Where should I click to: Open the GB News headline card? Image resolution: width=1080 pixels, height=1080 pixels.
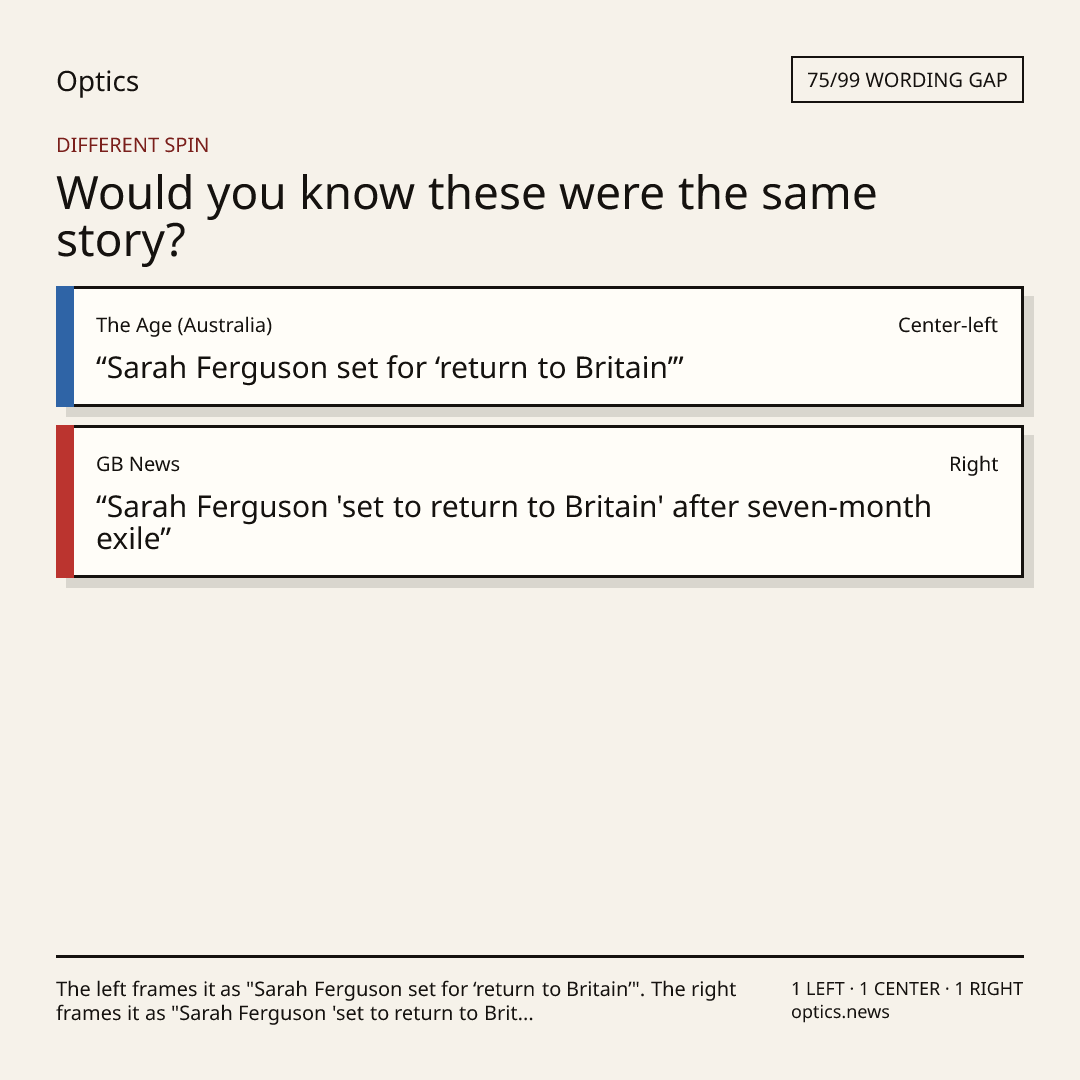pos(540,501)
